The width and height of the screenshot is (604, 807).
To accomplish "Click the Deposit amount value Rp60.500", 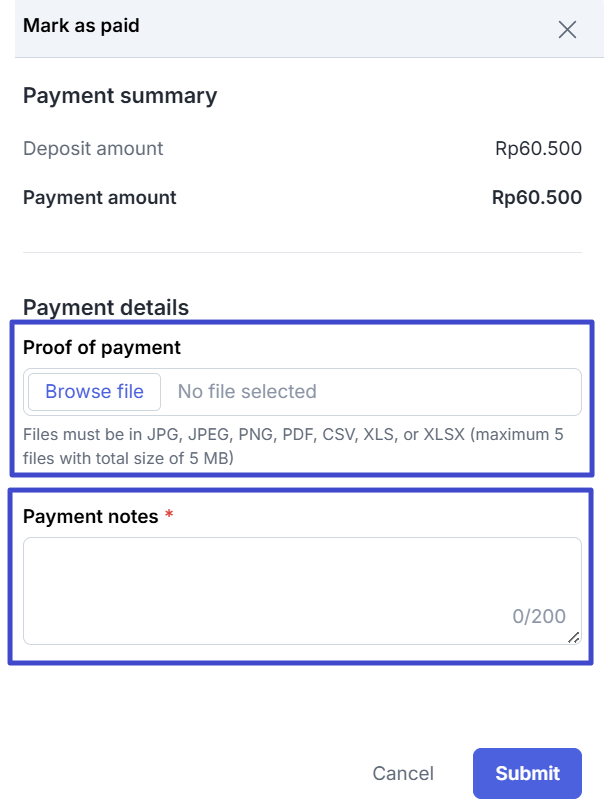I will point(538,149).
